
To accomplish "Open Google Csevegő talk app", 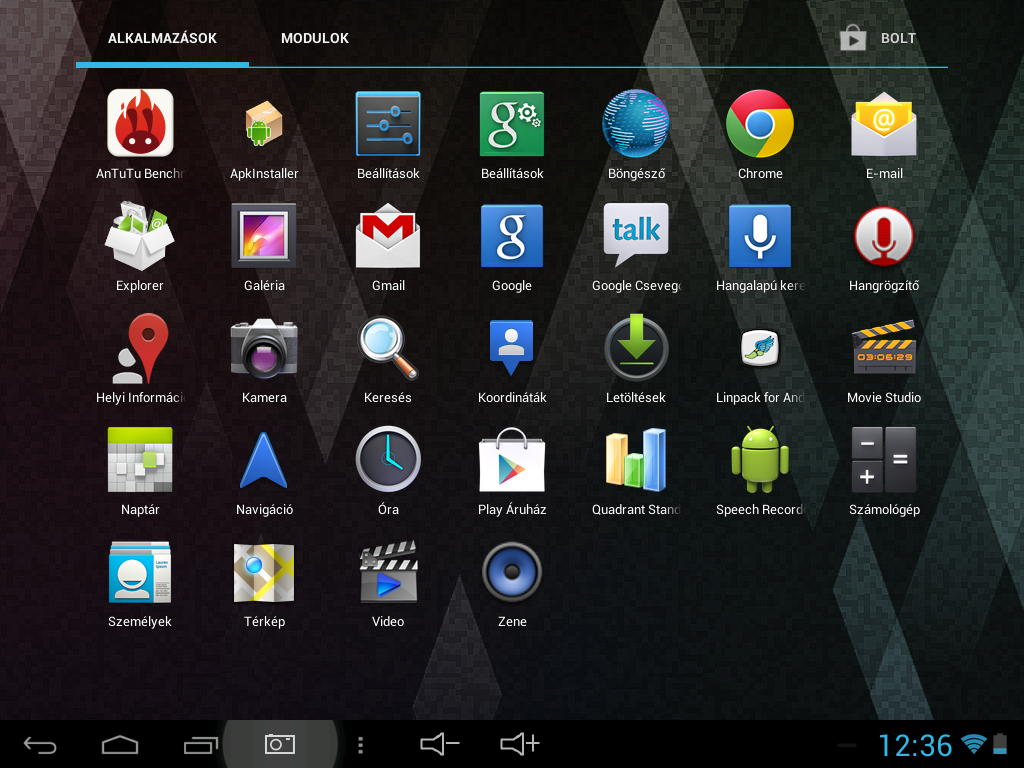I will click(636, 247).
